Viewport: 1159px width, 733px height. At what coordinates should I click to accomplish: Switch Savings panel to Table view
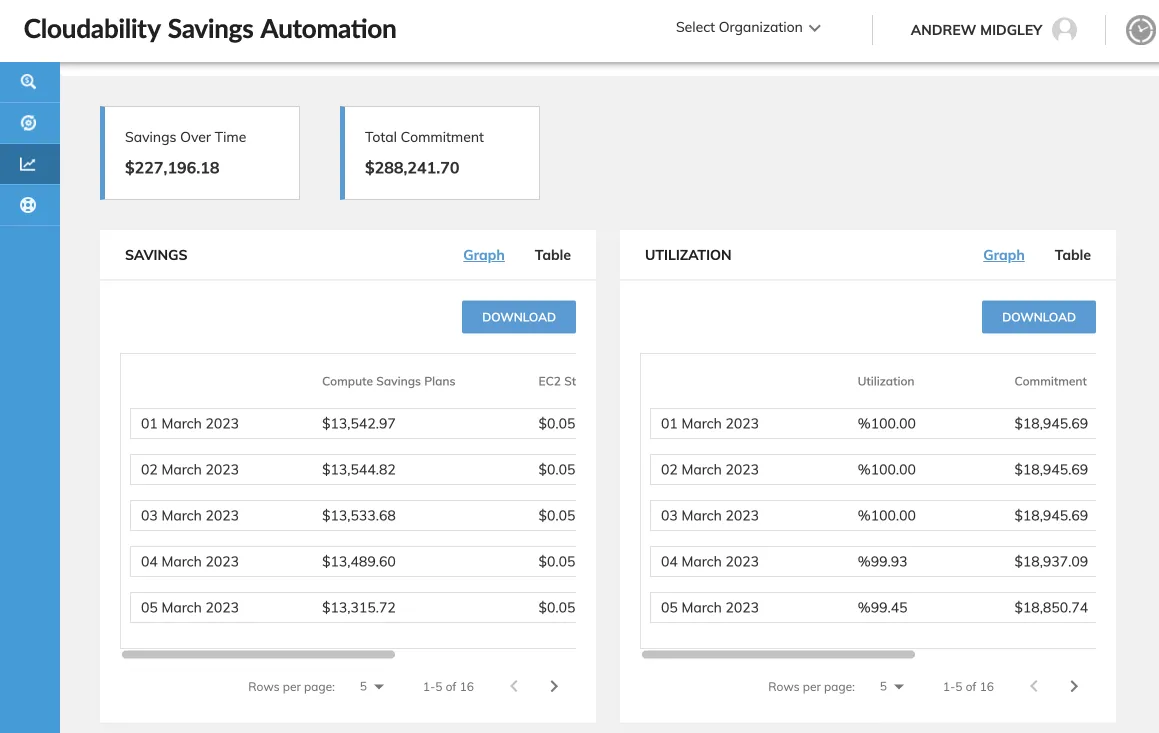pos(553,255)
